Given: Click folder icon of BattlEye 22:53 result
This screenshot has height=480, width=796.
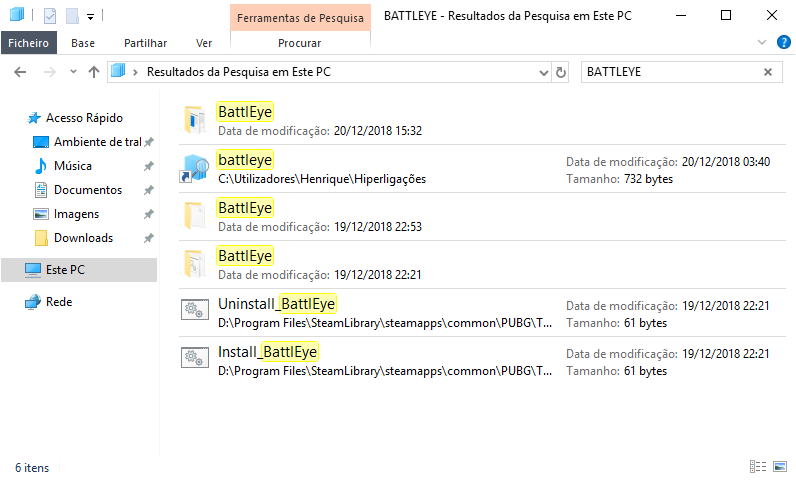Looking at the screenshot, I should (x=195, y=216).
